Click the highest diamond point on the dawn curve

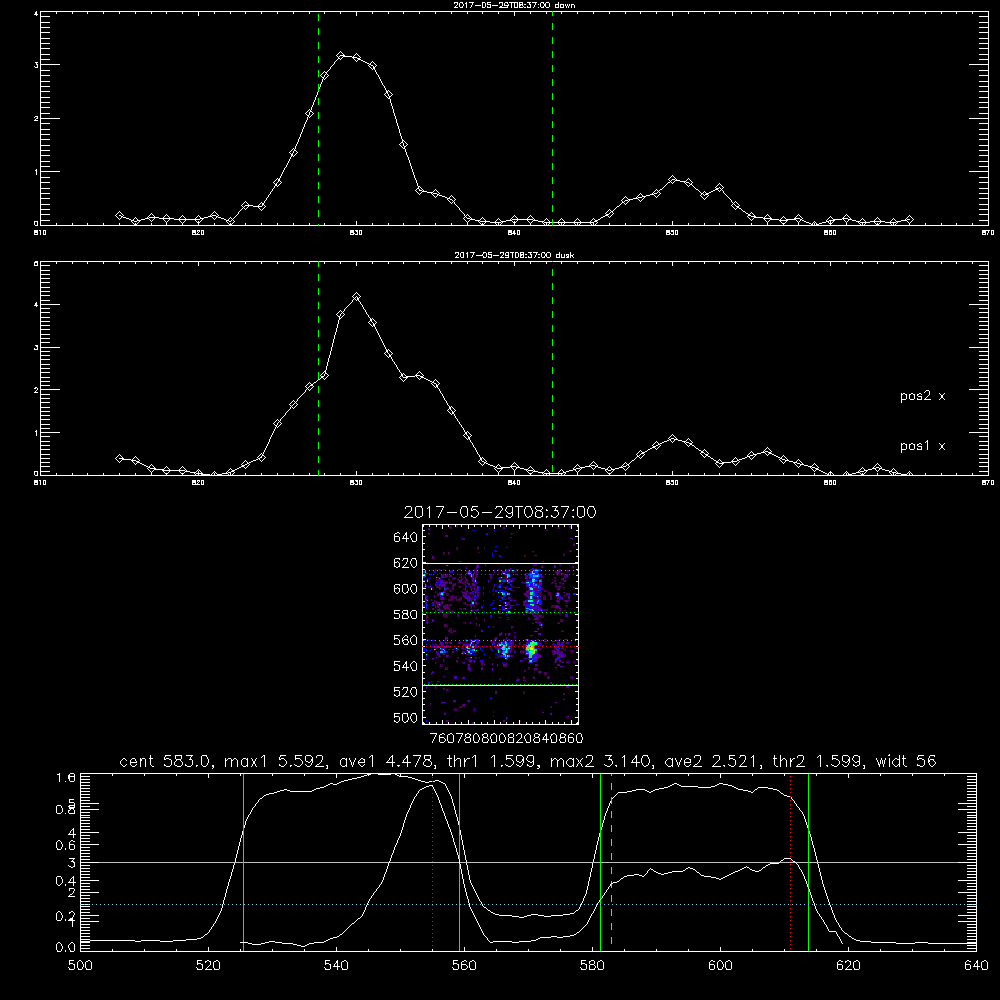(341, 56)
